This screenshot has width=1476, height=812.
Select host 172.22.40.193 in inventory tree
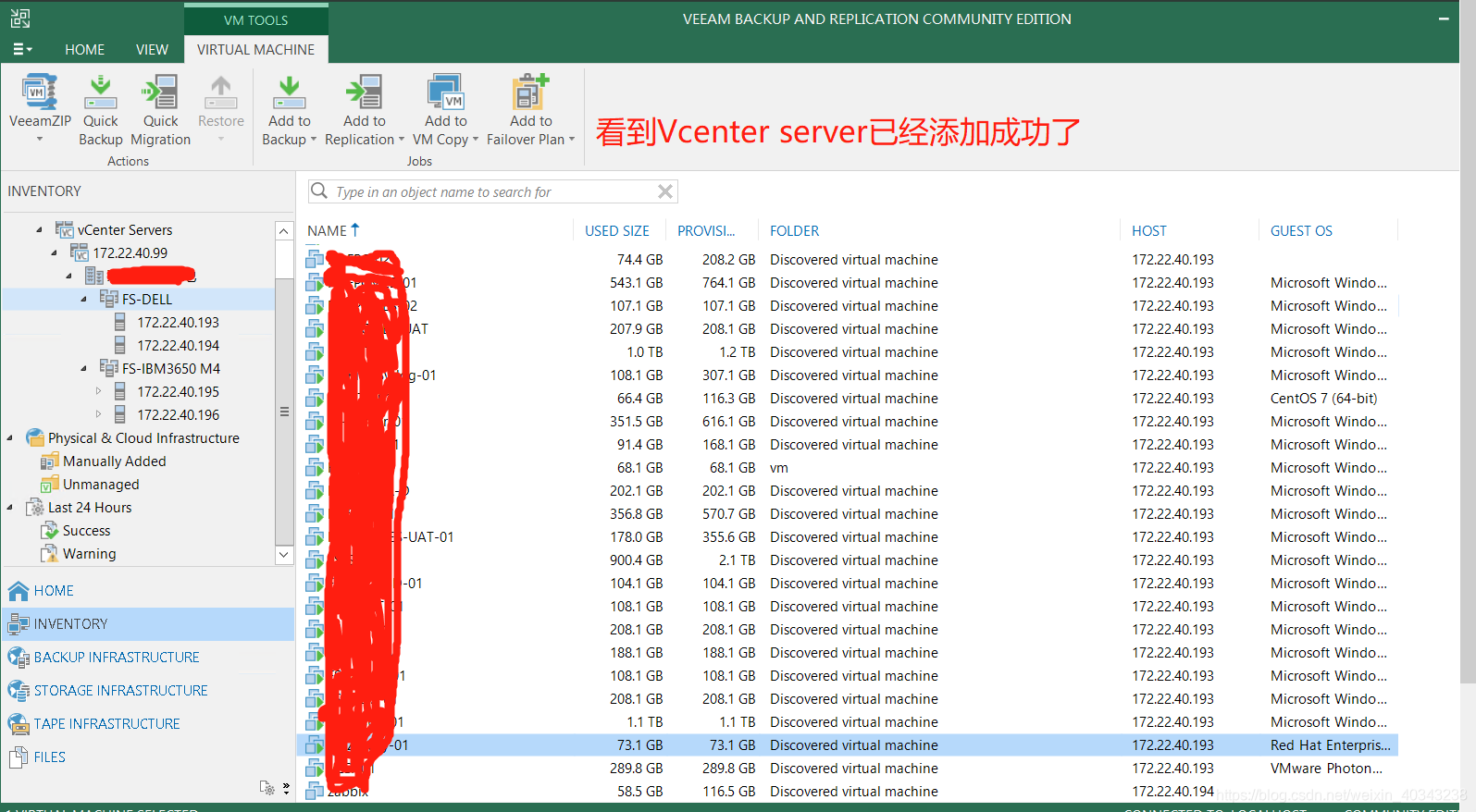(x=178, y=322)
